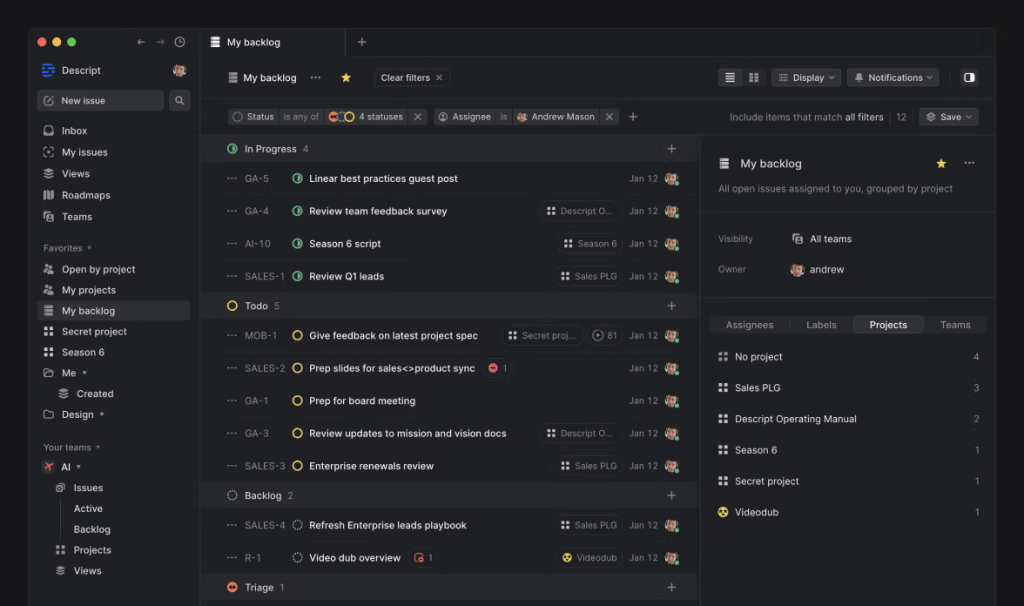Screen dimensions: 1024x606
Task: Open issue Enterprise renewals review
Action: pos(372,466)
